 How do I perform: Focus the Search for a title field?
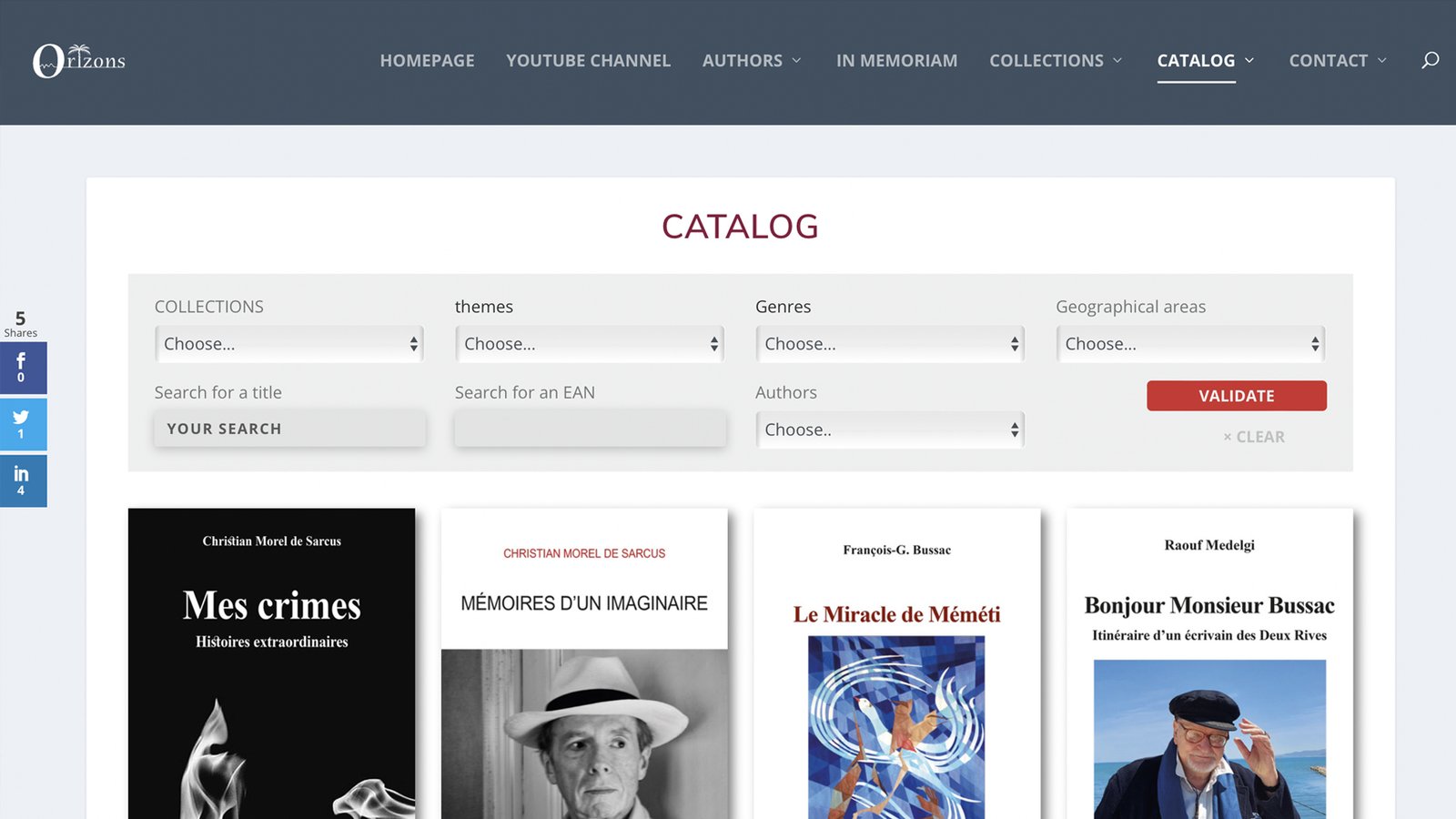pyautogui.click(x=289, y=429)
